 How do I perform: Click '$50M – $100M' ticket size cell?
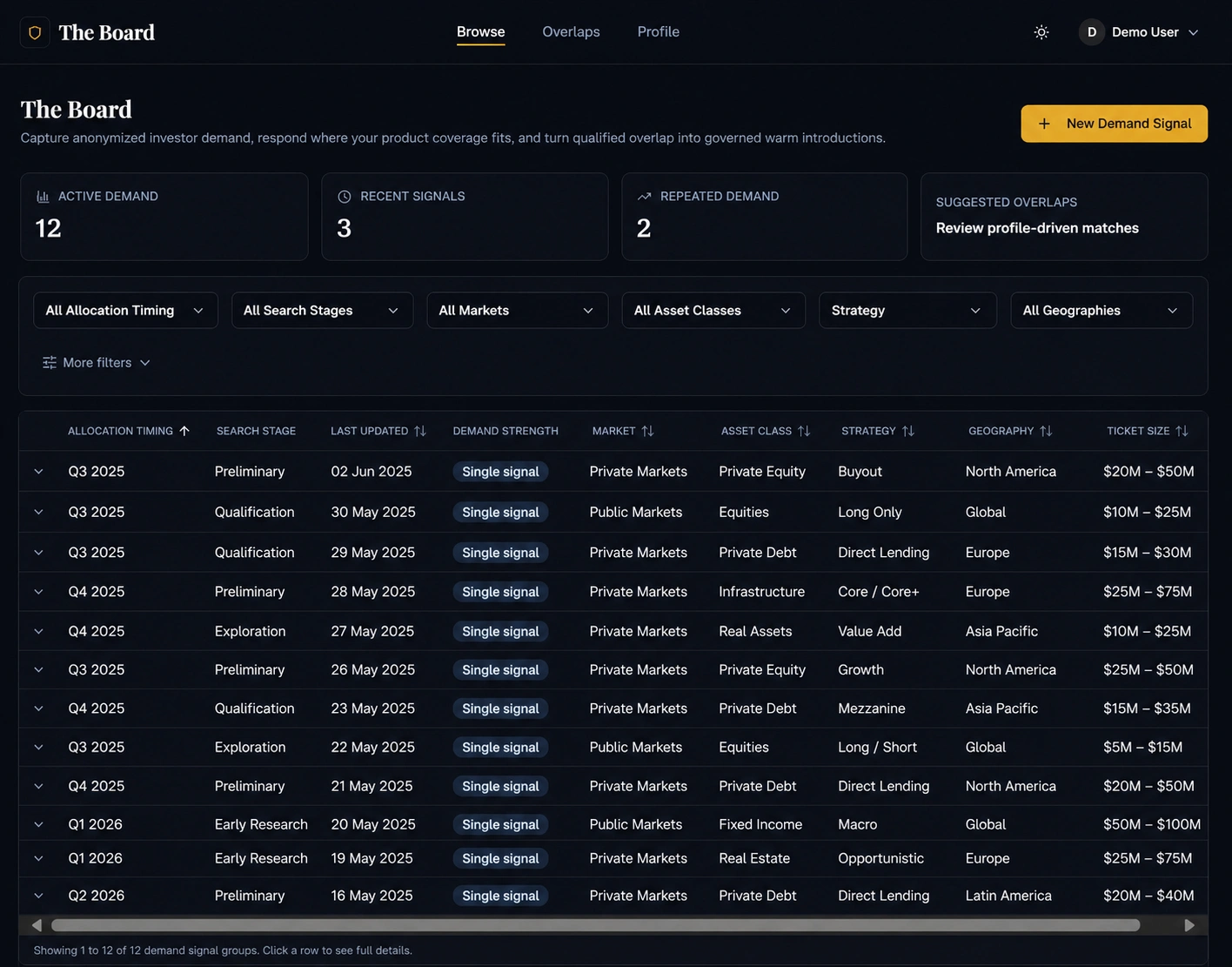(1152, 824)
